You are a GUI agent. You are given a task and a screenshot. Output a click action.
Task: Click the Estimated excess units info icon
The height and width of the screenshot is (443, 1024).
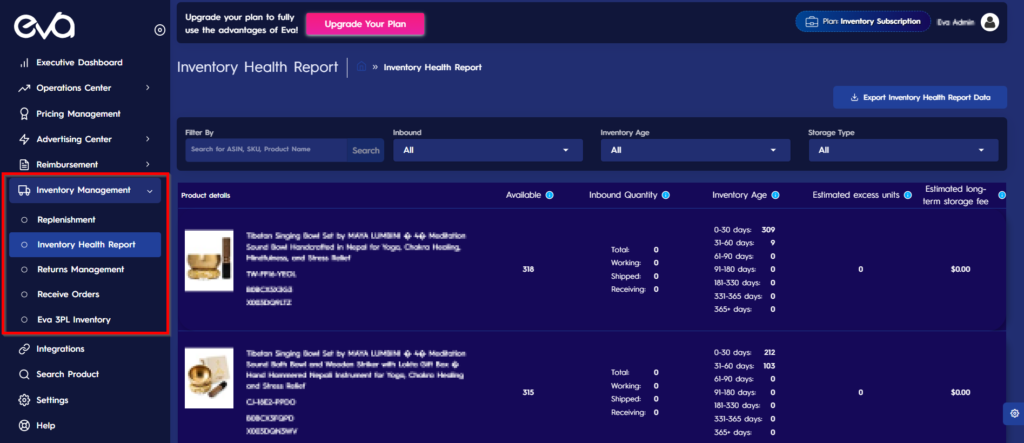(908, 195)
